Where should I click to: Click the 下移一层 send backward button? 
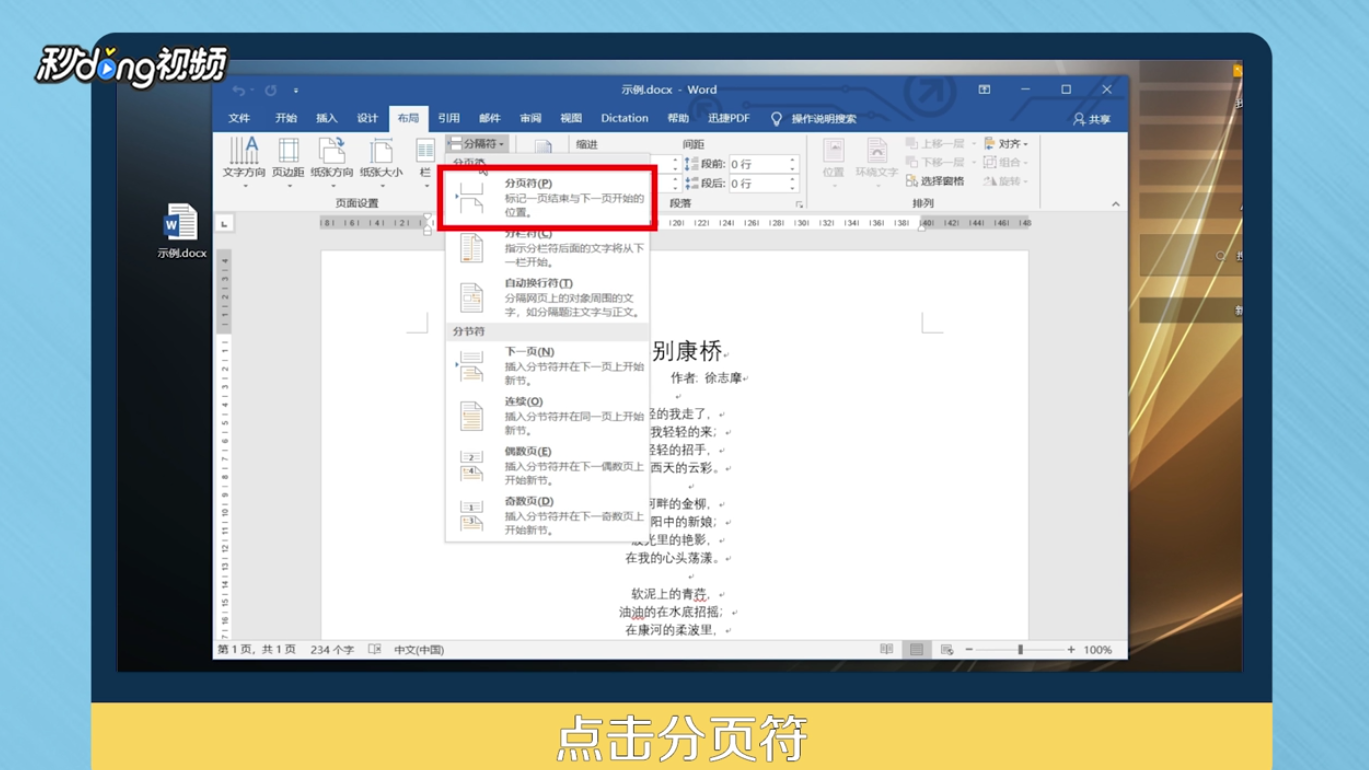tap(941, 162)
